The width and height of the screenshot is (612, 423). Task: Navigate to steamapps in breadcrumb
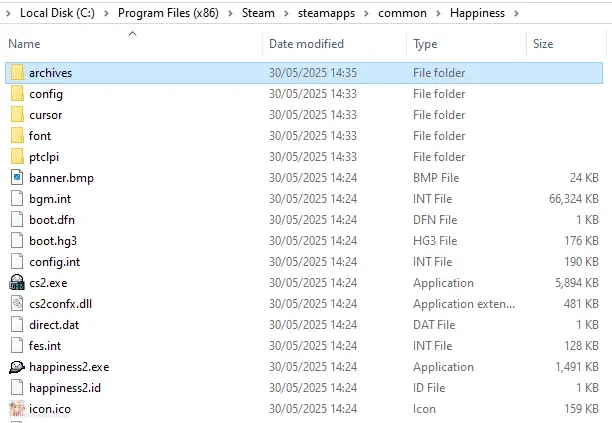coord(326,13)
